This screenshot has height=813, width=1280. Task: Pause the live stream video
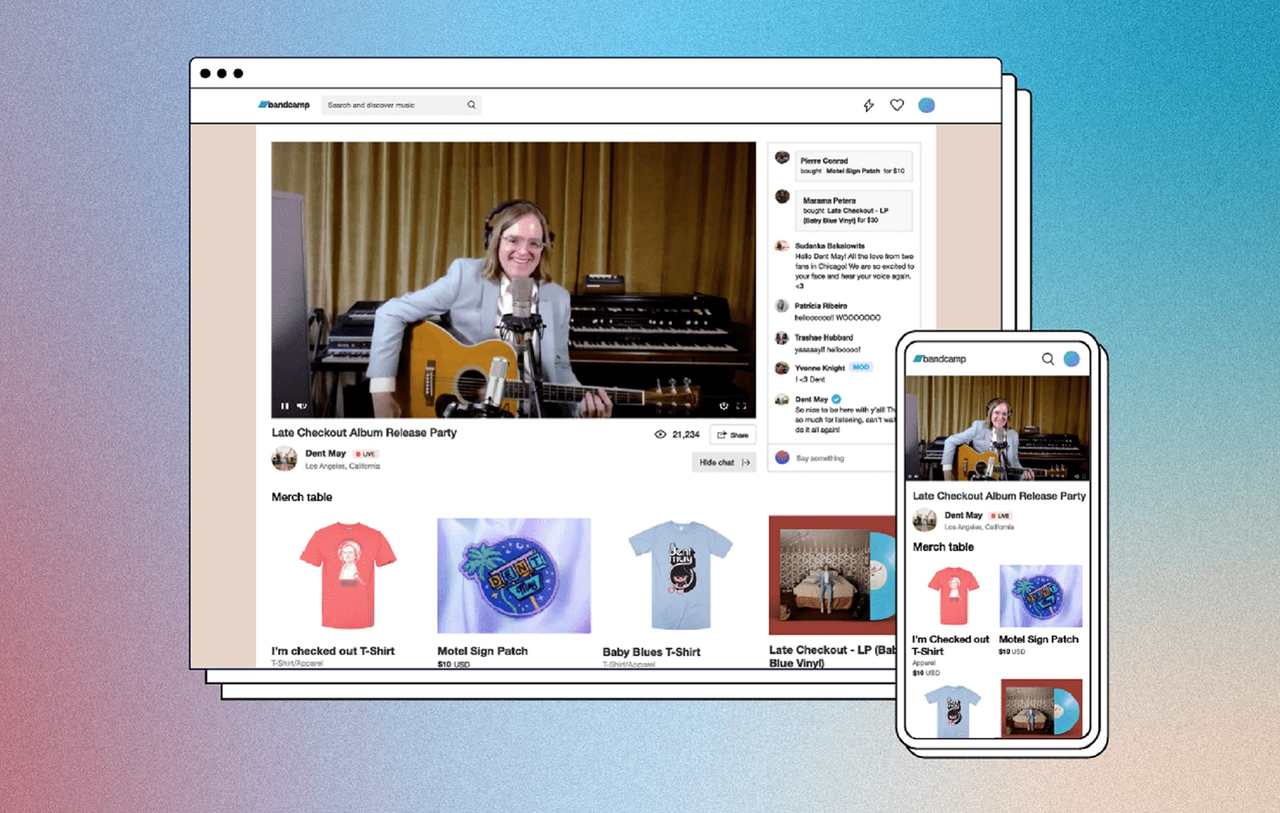coord(285,406)
